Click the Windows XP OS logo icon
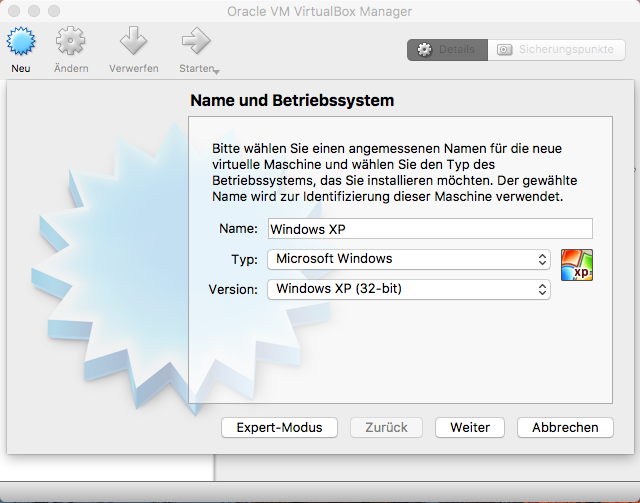The height and width of the screenshot is (503, 640). tap(577, 265)
